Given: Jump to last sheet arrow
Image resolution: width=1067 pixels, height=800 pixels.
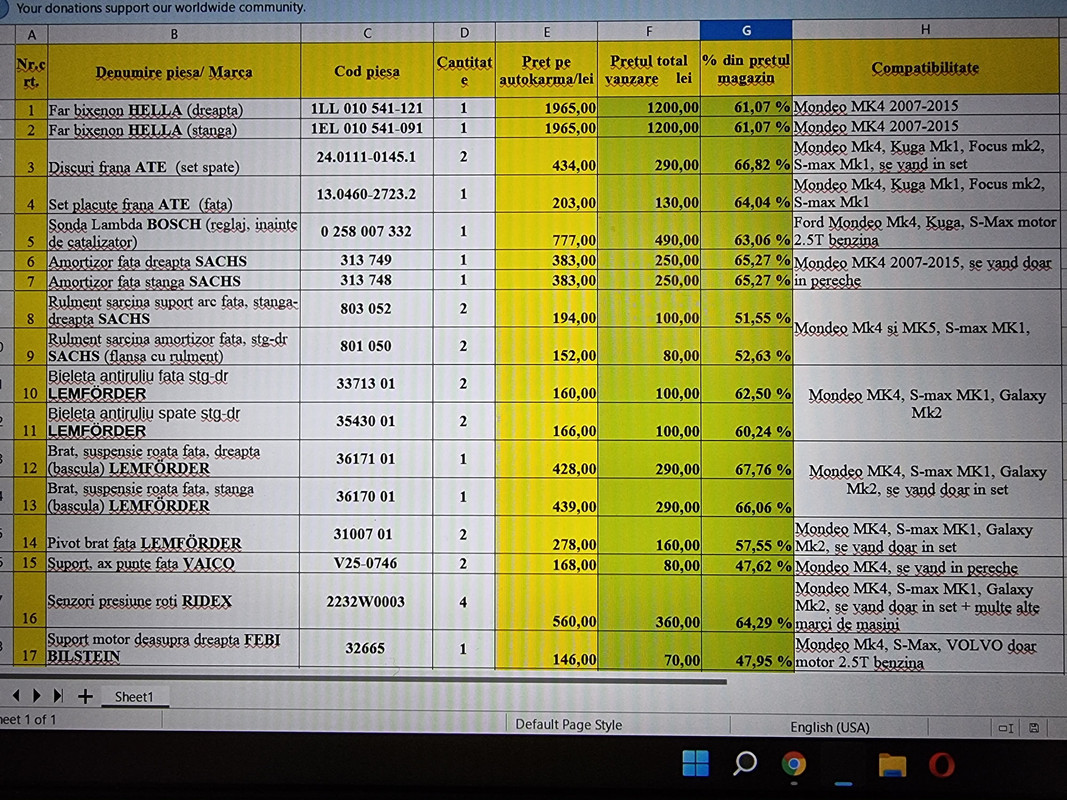Looking at the screenshot, I should click(59, 695).
